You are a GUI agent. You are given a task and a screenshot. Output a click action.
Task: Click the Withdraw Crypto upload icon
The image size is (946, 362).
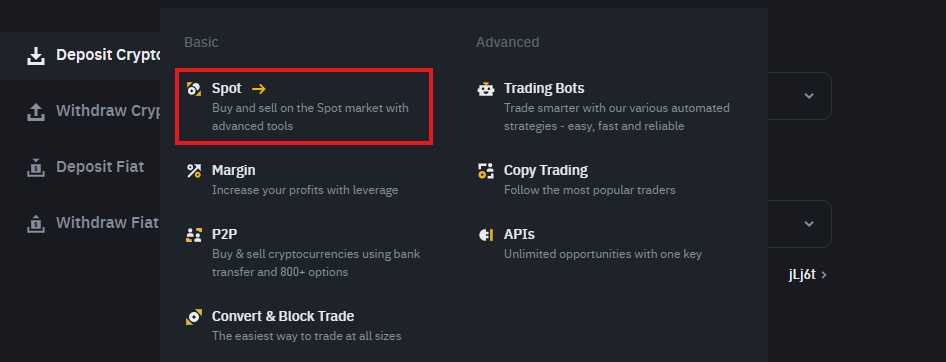click(x=36, y=112)
